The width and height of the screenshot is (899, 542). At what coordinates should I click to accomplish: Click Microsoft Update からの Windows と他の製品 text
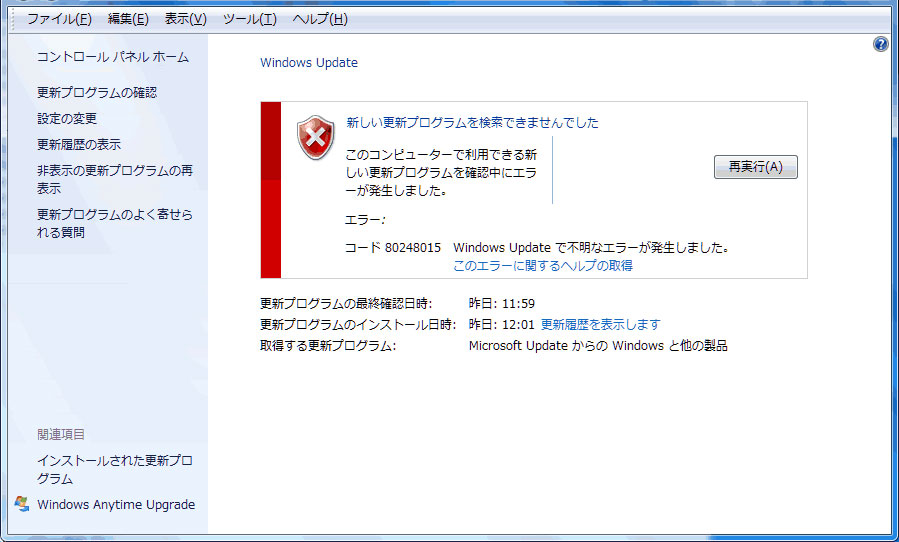pyautogui.click(x=598, y=346)
